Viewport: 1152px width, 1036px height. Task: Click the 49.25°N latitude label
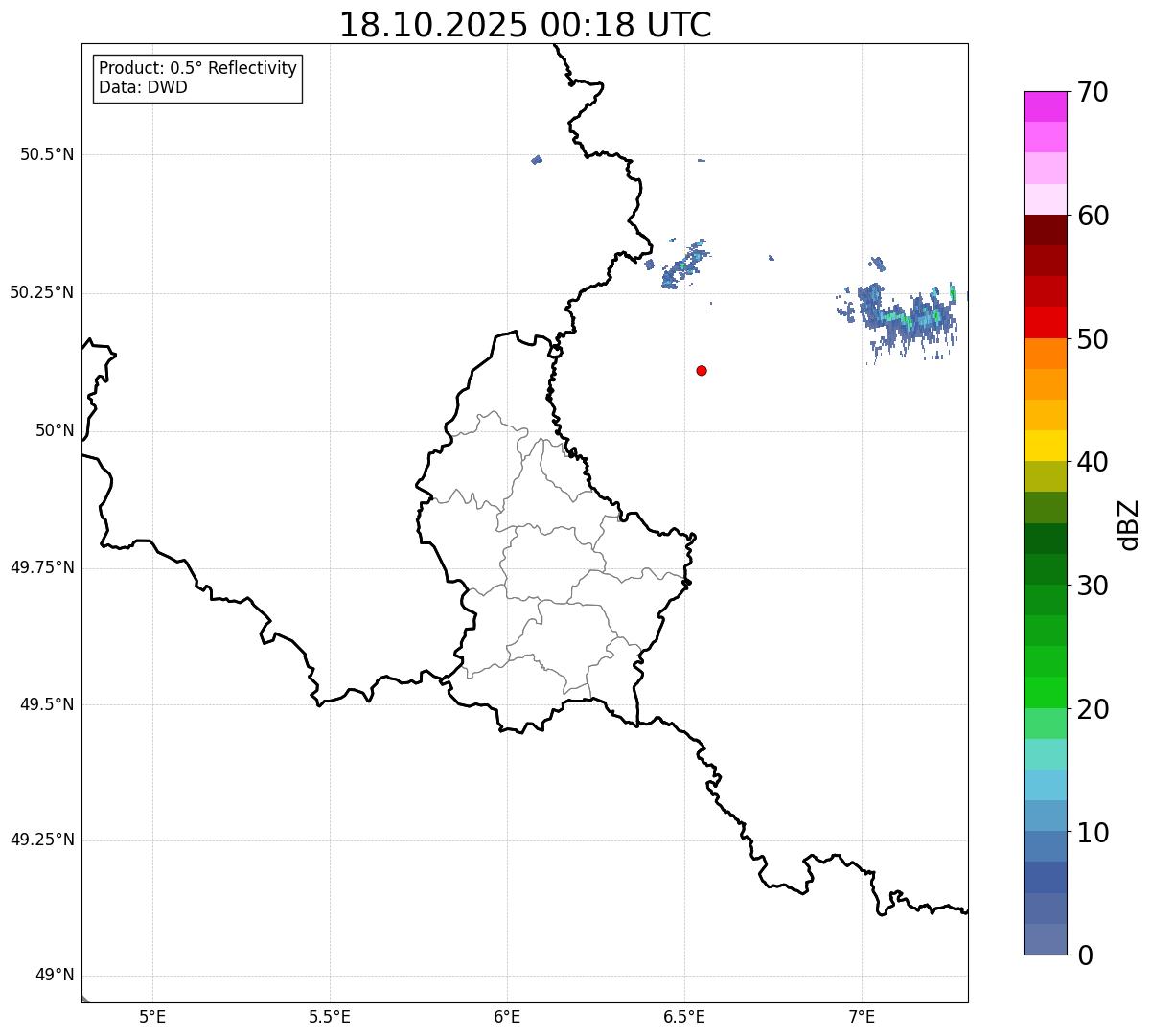pos(41,840)
